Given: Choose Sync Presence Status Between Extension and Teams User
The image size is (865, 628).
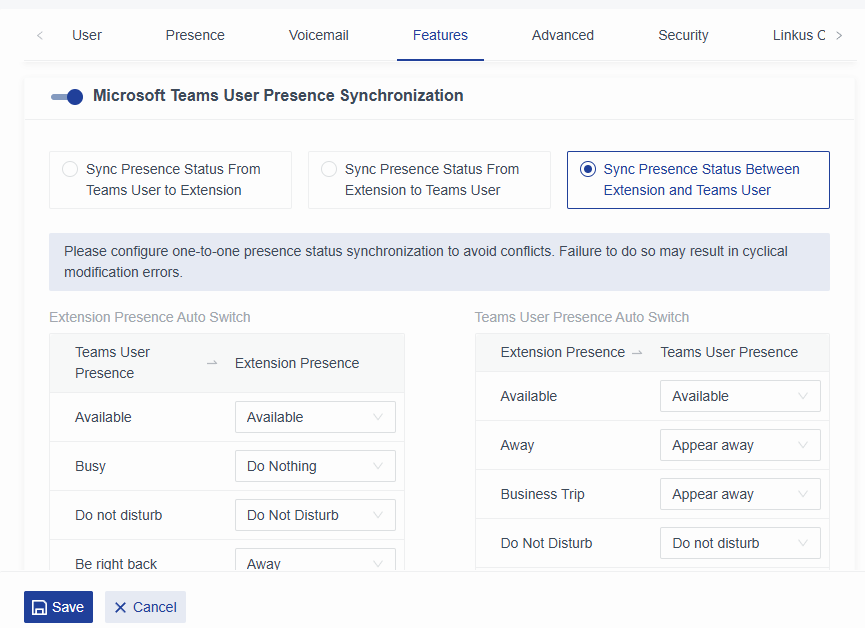Looking at the screenshot, I should pyautogui.click(x=588, y=170).
